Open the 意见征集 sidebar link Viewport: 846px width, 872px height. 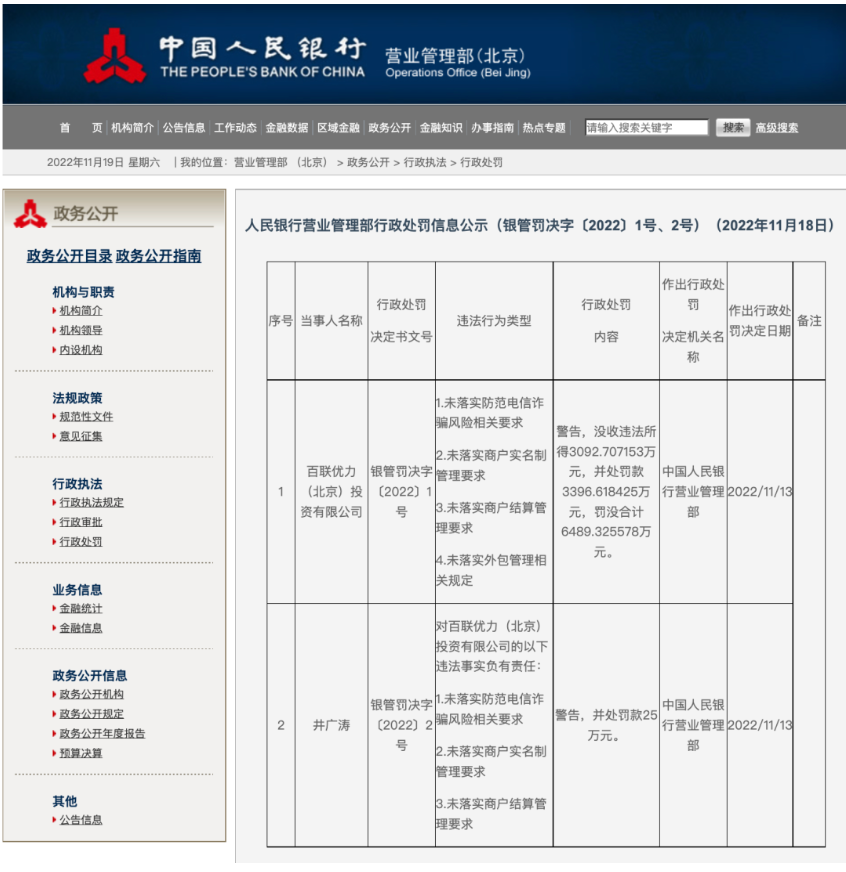click(x=81, y=436)
